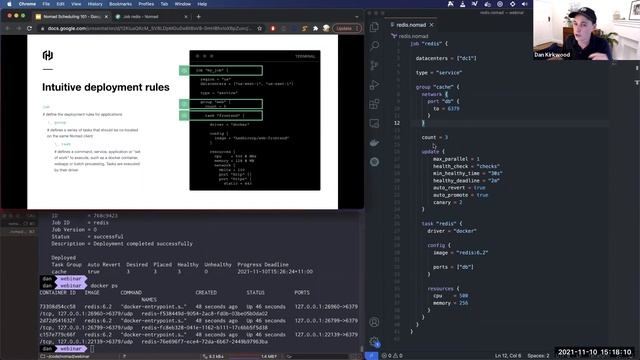The height and width of the screenshot is (360, 640).
Task: Open the Chrome extensions puzzle icon
Action: [x=315, y=28]
